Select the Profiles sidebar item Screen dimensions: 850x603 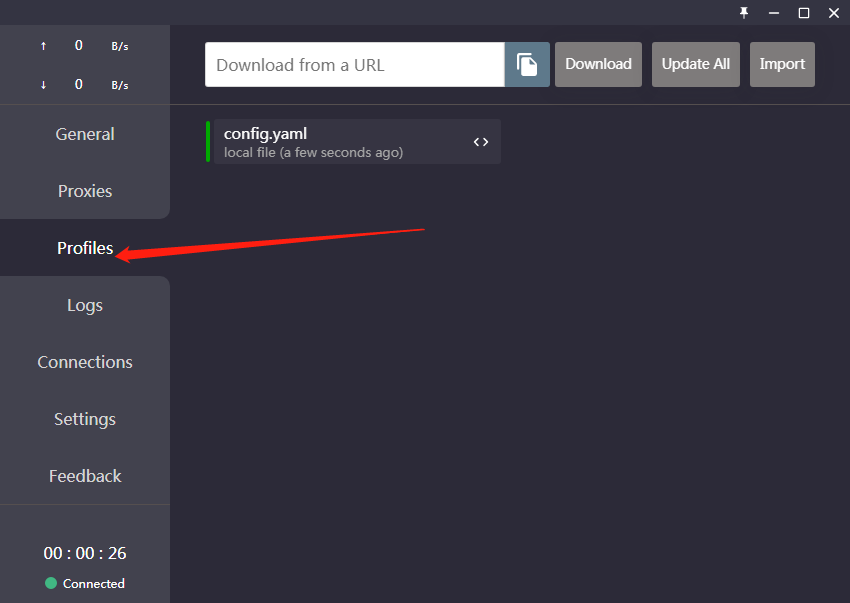[x=85, y=248]
